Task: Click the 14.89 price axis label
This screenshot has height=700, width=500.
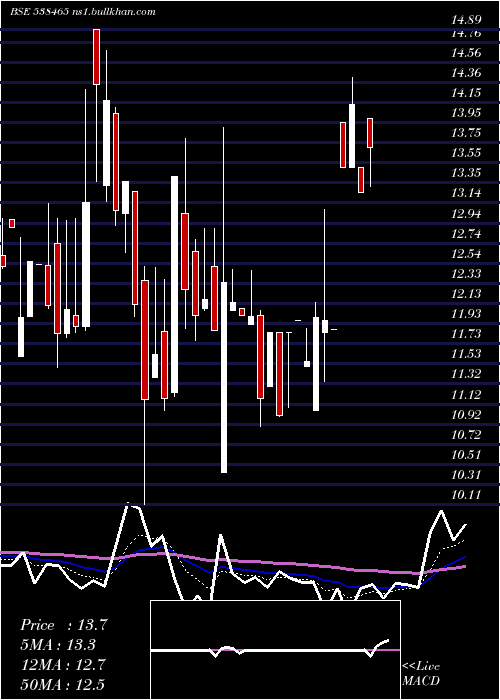Action: (466, 20)
